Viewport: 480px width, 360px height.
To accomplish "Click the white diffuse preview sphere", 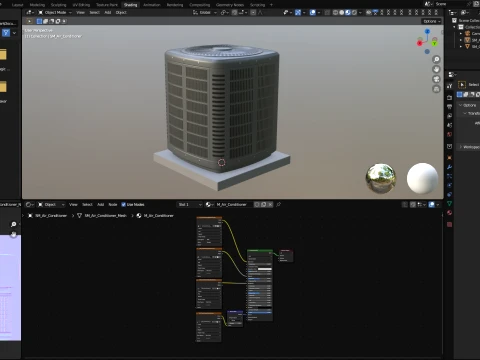I will [x=422, y=178].
